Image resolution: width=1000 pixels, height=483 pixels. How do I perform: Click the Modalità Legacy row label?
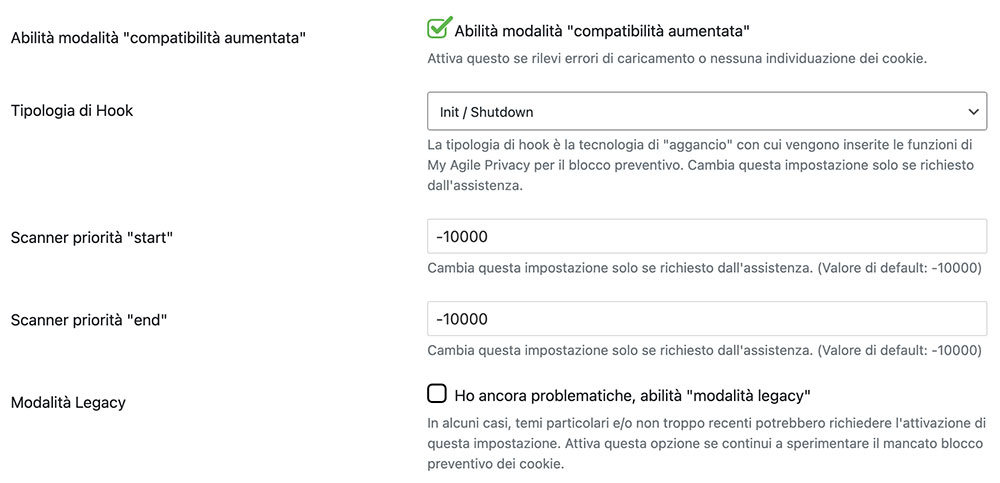click(68, 403)
